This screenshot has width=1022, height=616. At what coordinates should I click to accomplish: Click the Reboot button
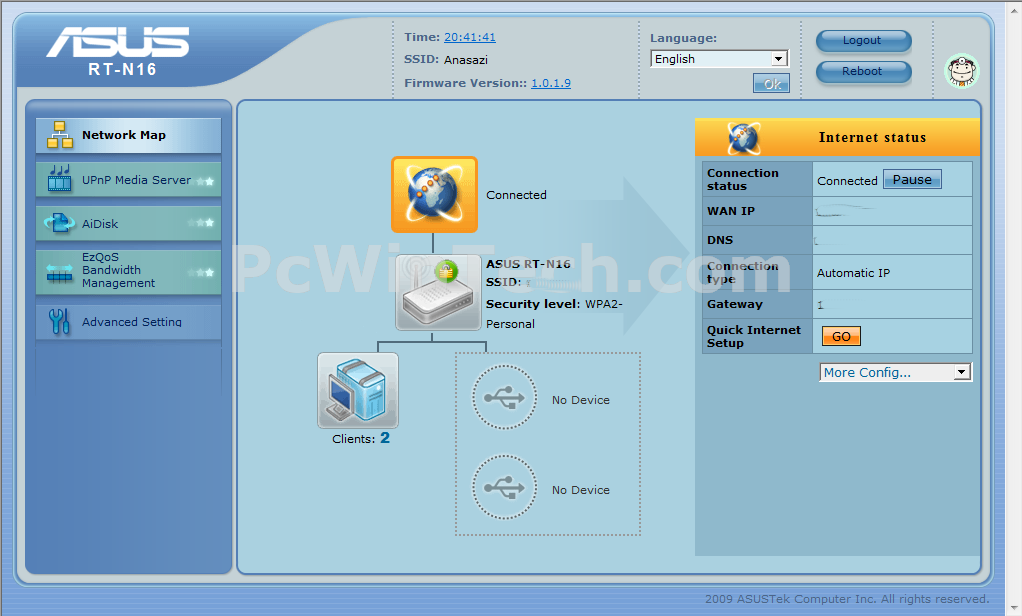coord(864,72)
